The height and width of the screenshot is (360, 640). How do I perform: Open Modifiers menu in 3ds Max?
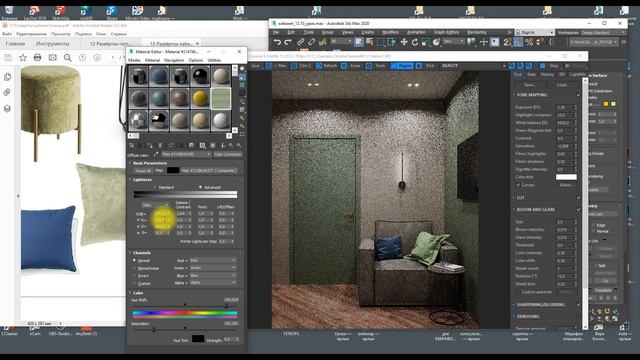[390, 32]
